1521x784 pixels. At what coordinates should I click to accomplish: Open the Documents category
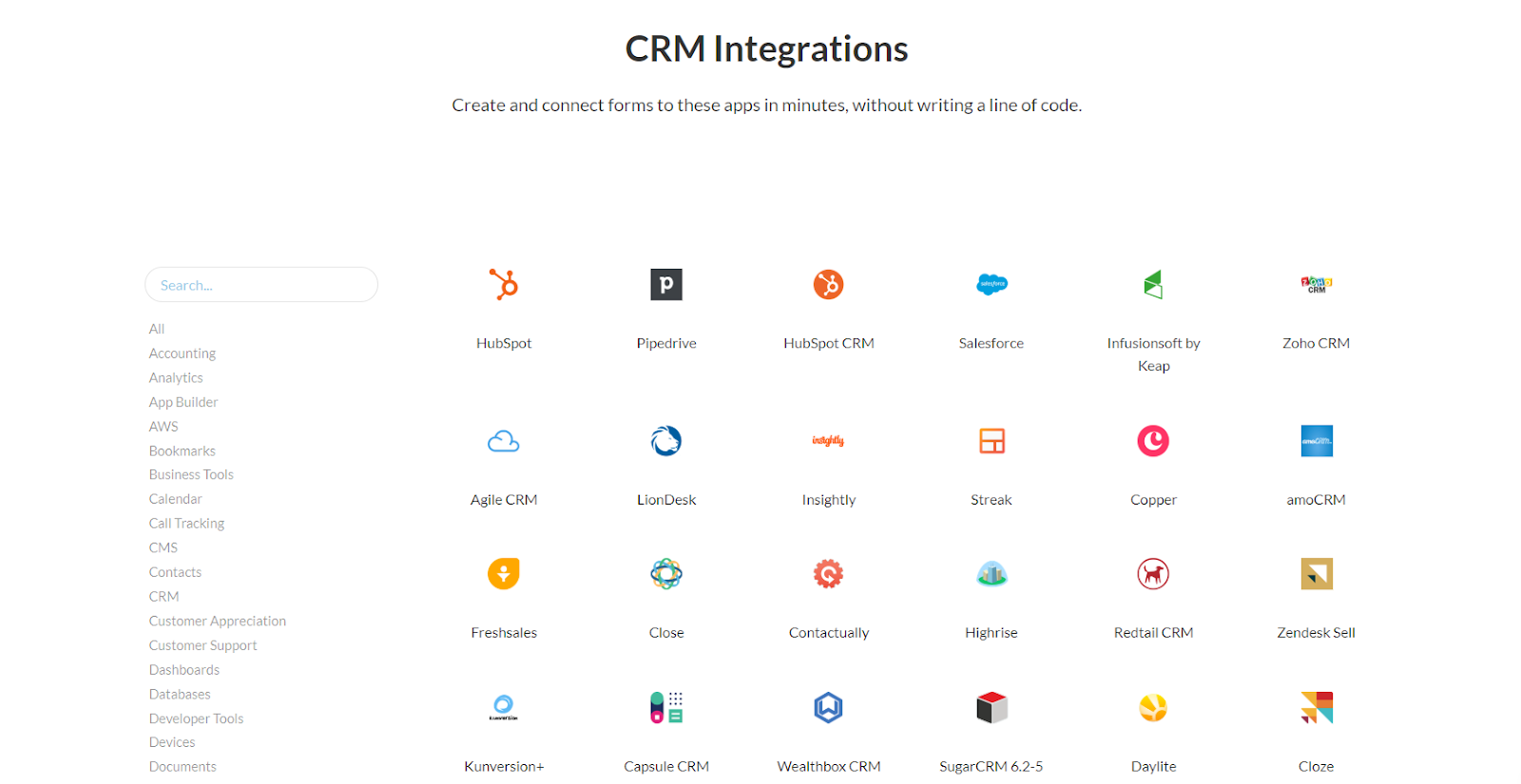coord(183,767)
